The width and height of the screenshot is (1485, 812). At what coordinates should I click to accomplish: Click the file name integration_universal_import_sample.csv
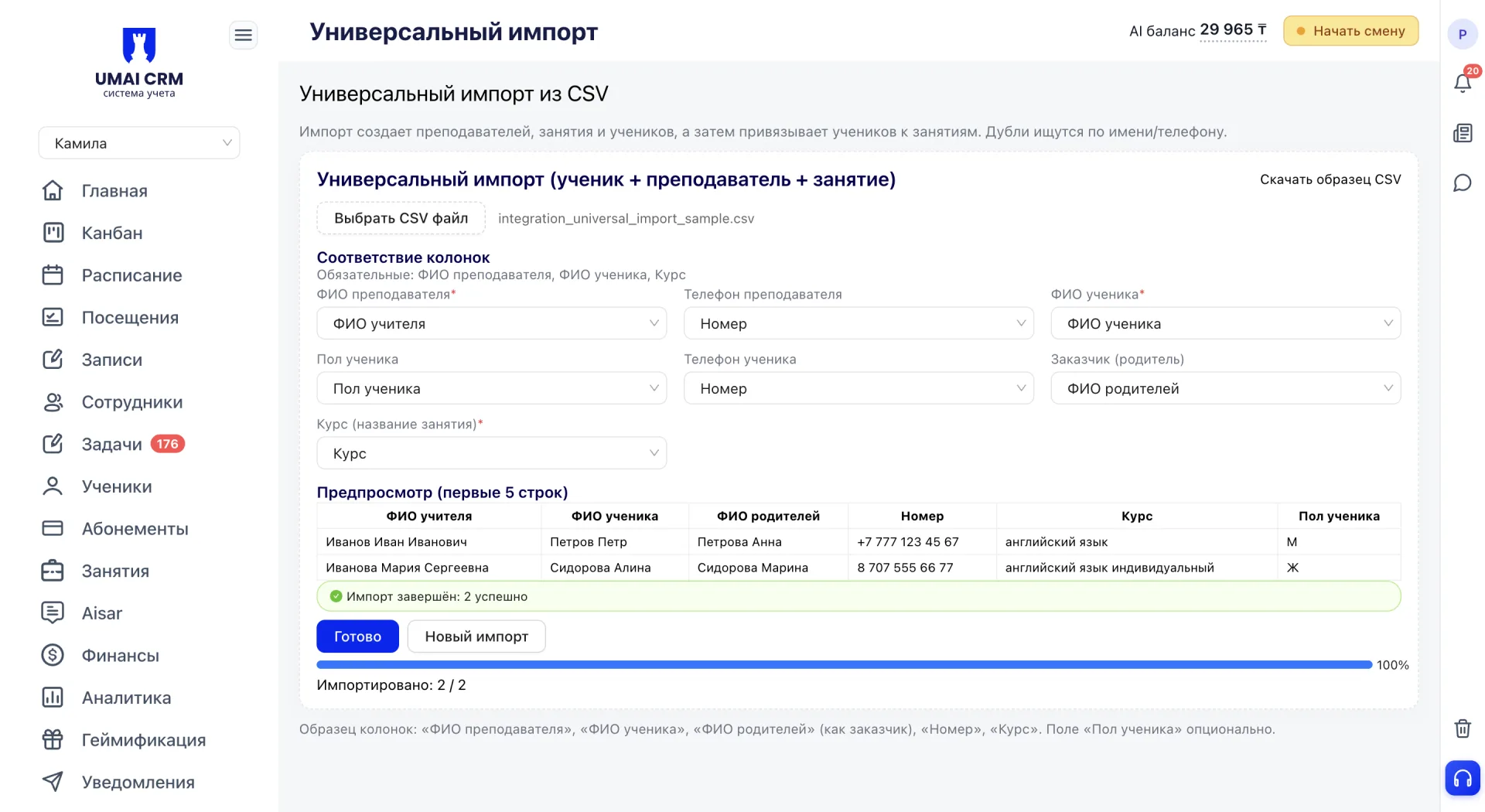(x=626, y=219)
